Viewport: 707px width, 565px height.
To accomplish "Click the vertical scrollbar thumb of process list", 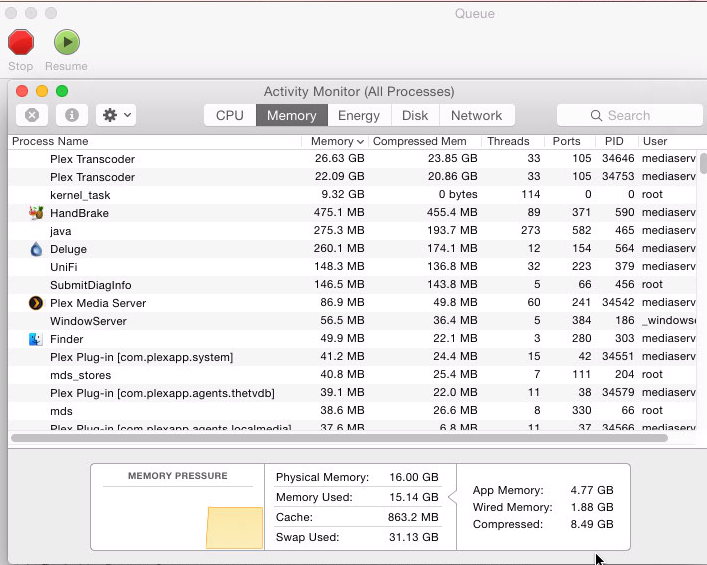I will pyautogui.click(x=703, y=163).
